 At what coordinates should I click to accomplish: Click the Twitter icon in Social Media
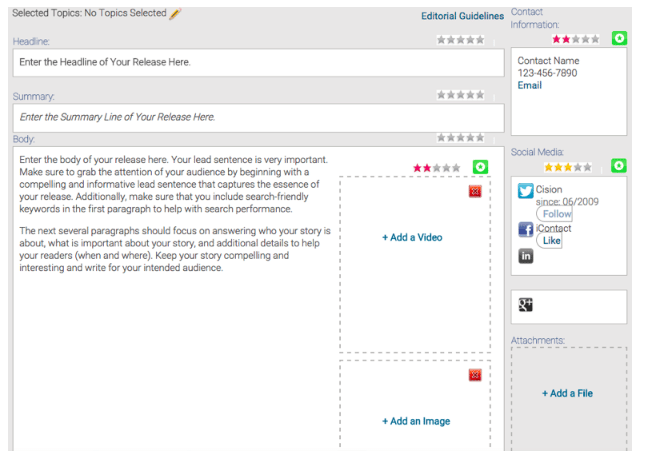[x=525, y=192]
